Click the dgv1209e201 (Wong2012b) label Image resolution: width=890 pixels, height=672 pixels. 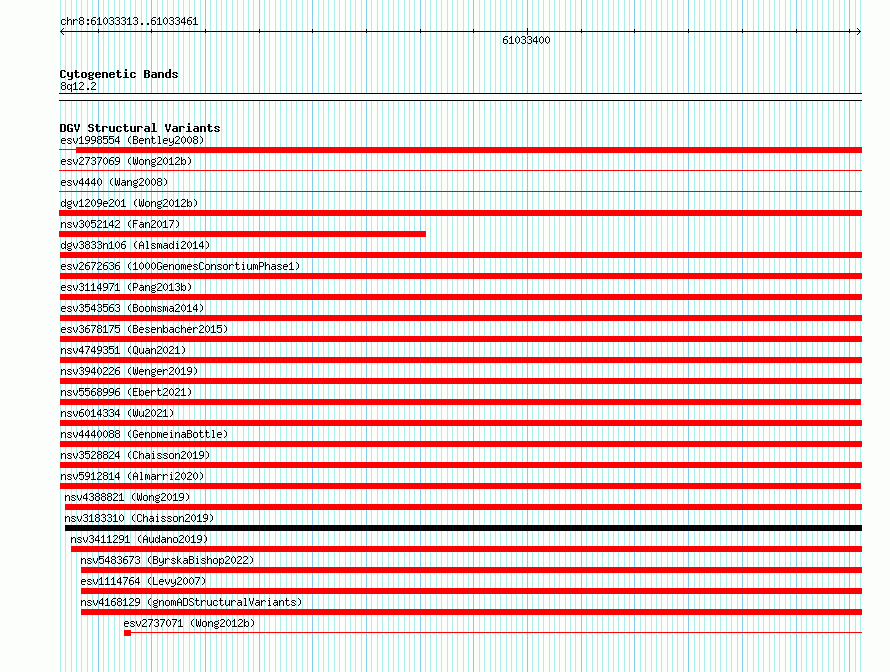pos(129,203)
